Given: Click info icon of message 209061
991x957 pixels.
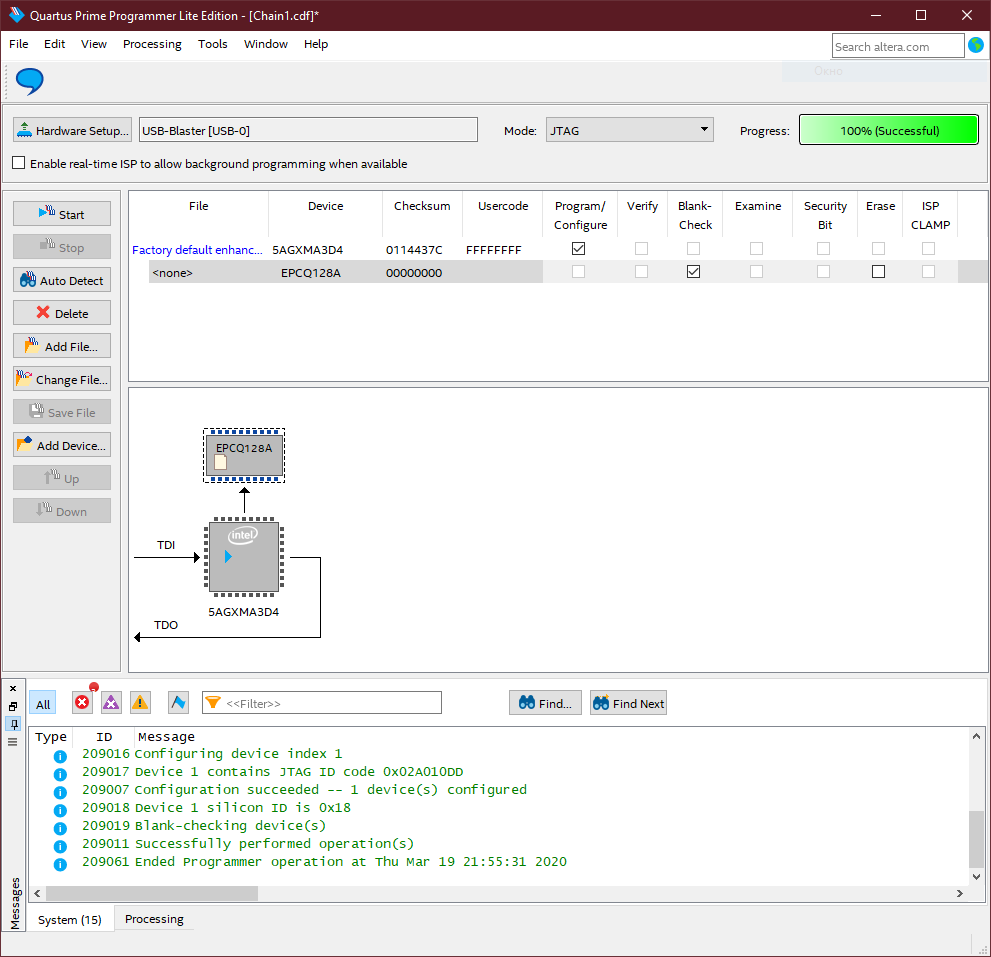Looking at the screenshot, I should coord(60,864).
